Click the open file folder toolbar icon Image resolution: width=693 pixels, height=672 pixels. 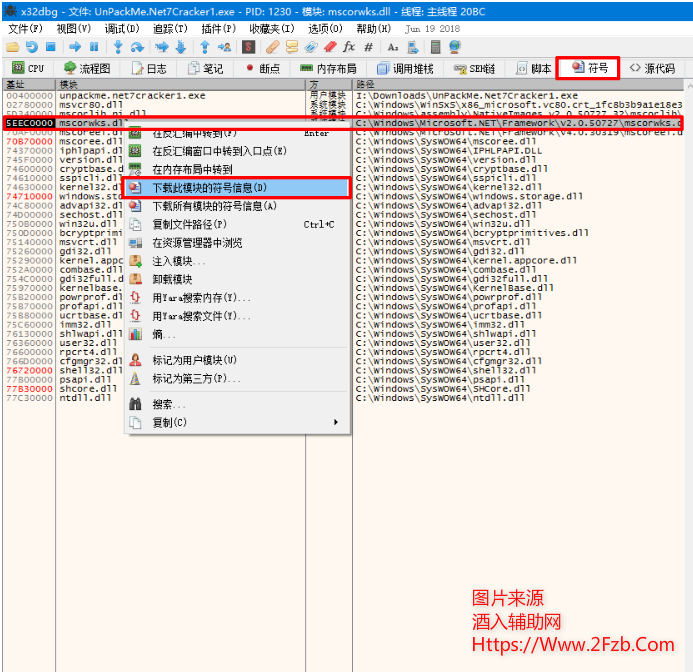coord(12,47)
